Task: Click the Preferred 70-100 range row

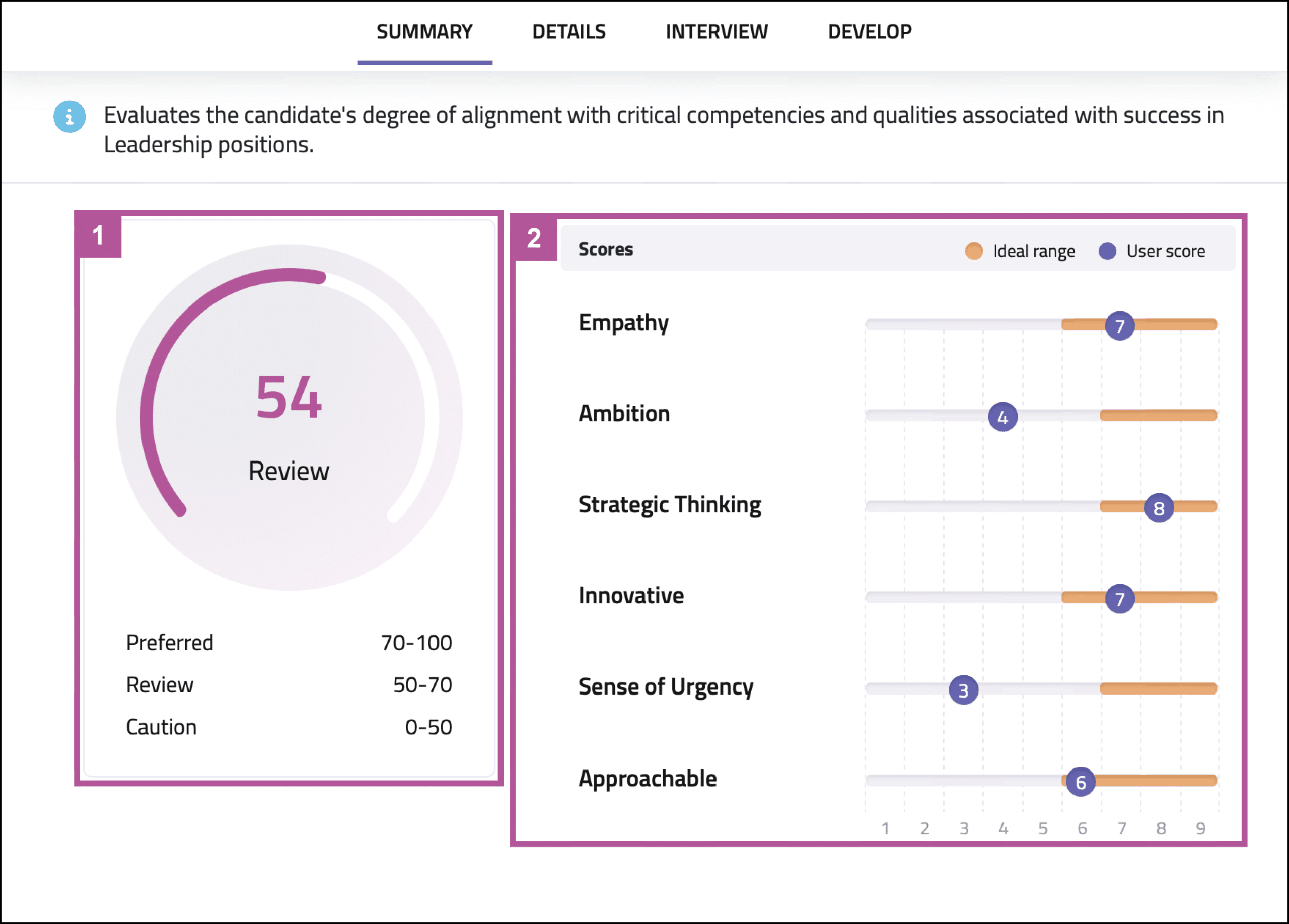Action: click(289, 642)
